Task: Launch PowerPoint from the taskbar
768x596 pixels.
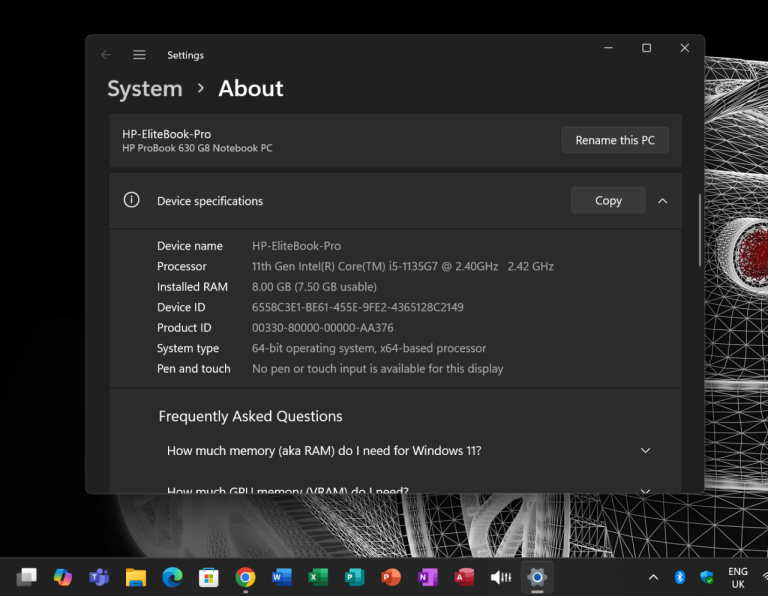Action: (390, 577)
